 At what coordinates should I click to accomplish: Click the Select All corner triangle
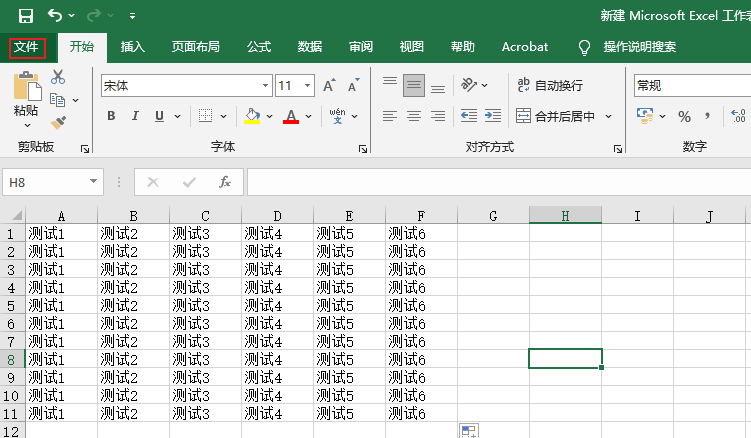(x=17, y=215)
